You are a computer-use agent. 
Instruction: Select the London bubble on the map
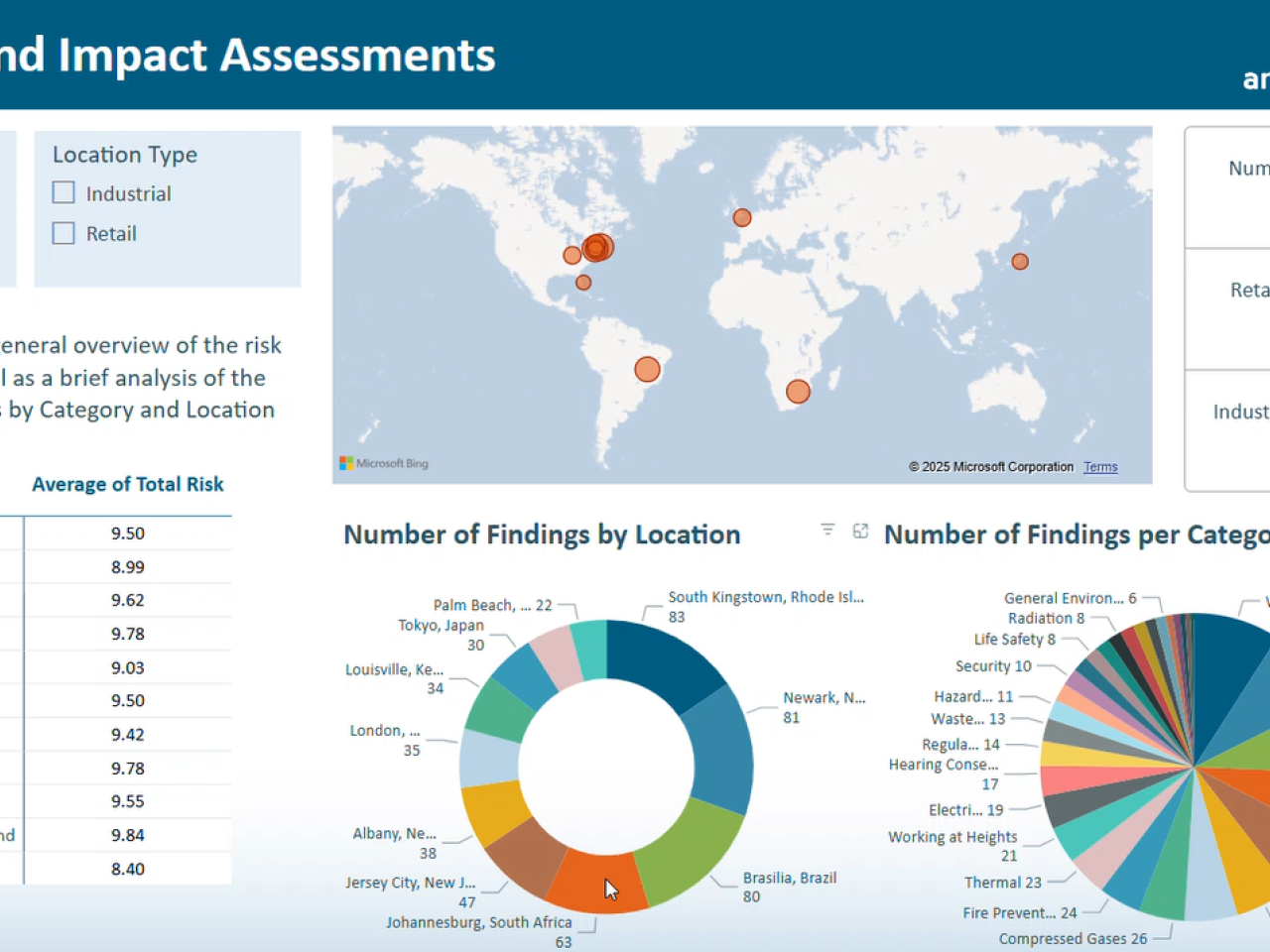741,217
